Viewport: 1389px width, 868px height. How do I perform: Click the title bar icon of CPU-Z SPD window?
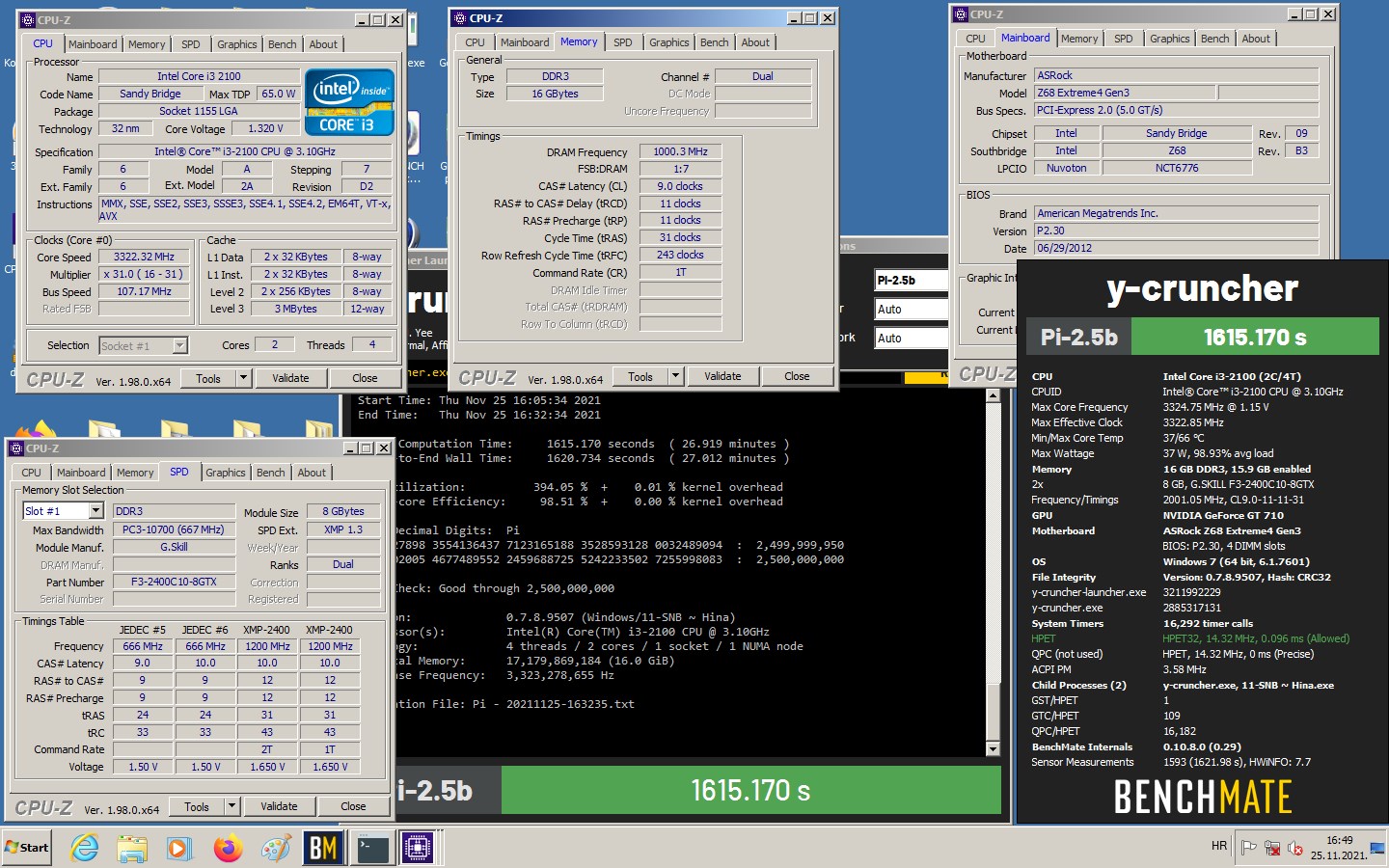[x=15, y=448]
